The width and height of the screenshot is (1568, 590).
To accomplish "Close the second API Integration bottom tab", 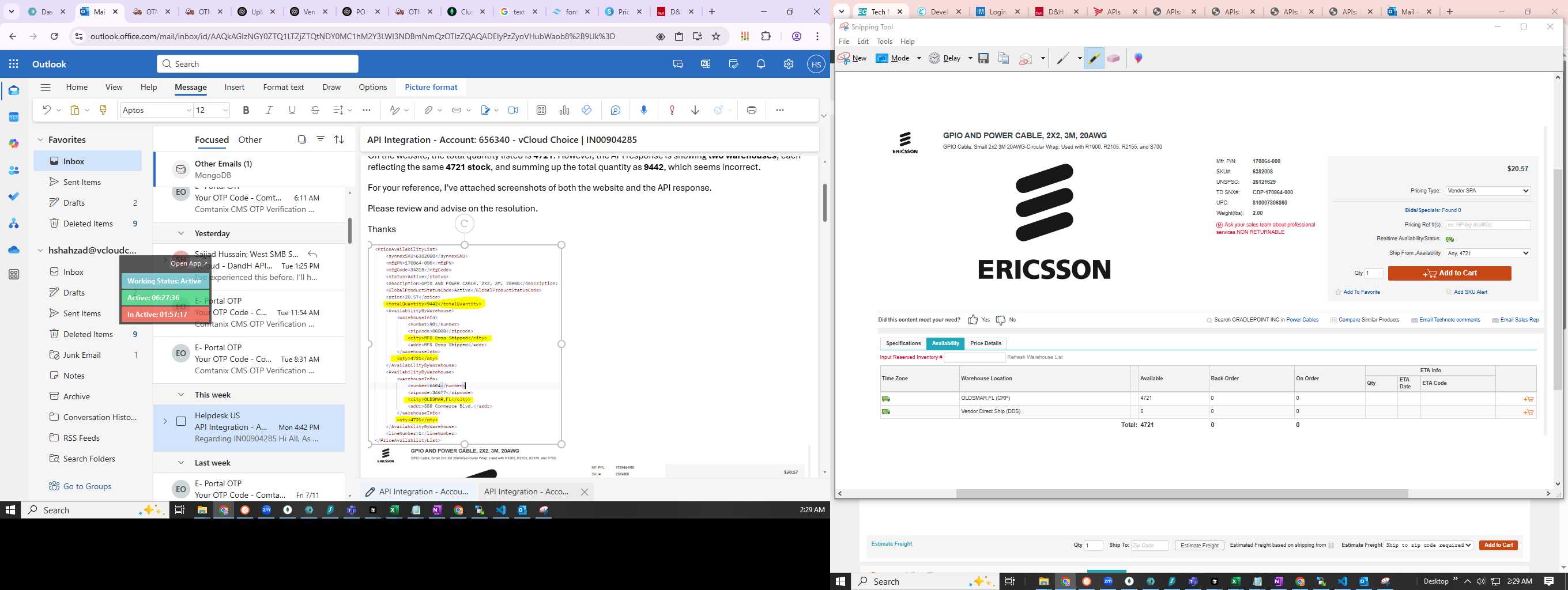I will 585,491.
